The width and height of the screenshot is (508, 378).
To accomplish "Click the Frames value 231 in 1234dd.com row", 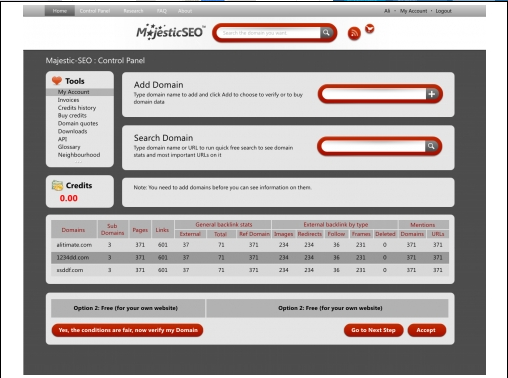I will 360,257.
